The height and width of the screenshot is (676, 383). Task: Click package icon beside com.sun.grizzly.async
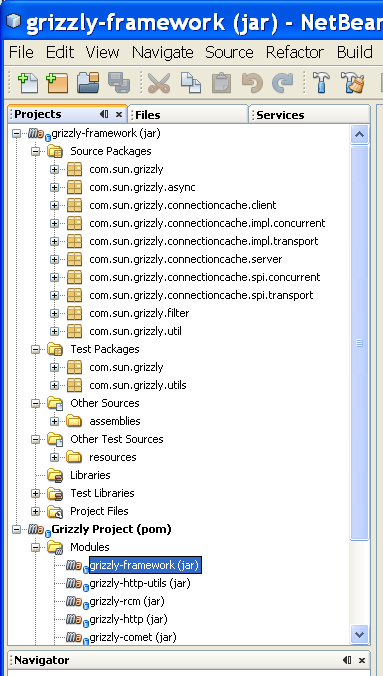coord(74,187)
